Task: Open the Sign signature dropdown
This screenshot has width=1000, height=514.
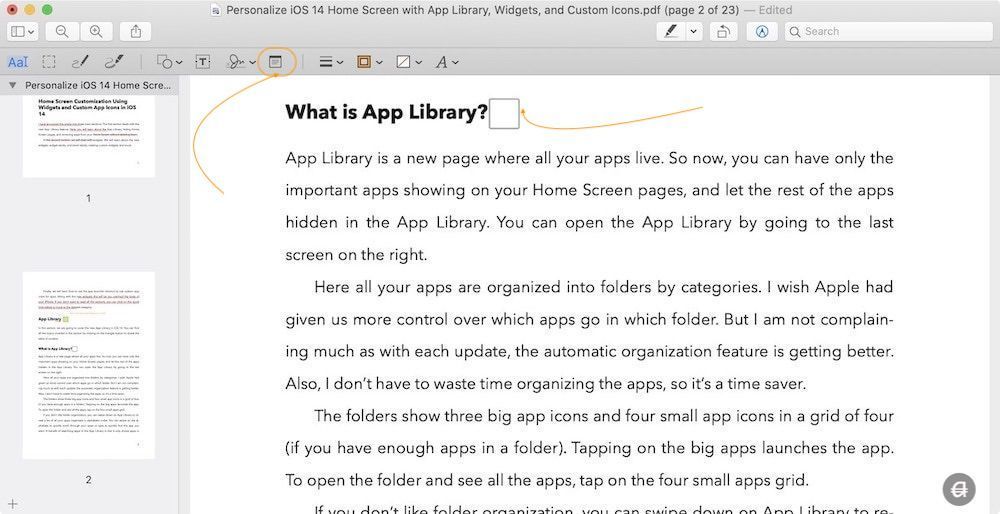Action: (x=240, y=62)
